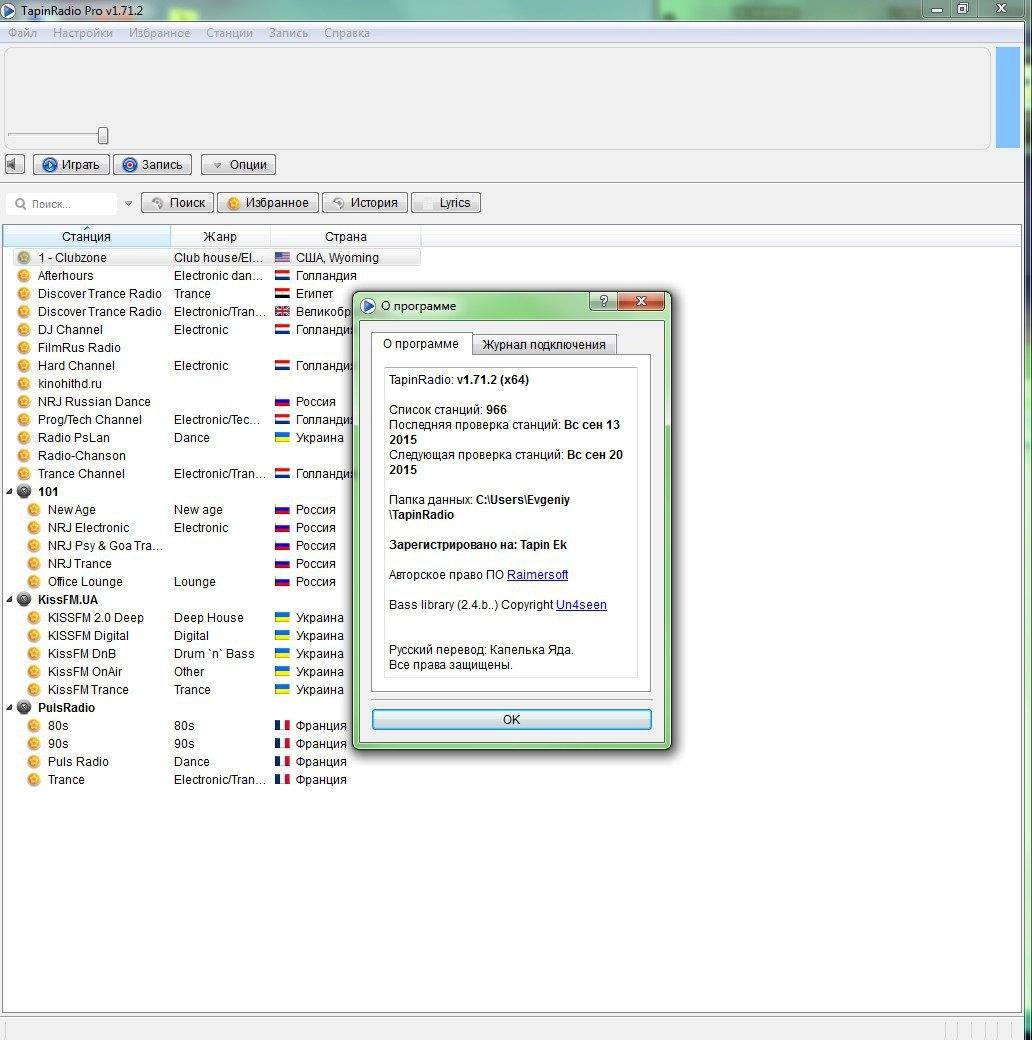The image size is (1032, 1040).
Task: Sort by the Жанр column header
Action: pyautogui.click(x=220, y=236)
